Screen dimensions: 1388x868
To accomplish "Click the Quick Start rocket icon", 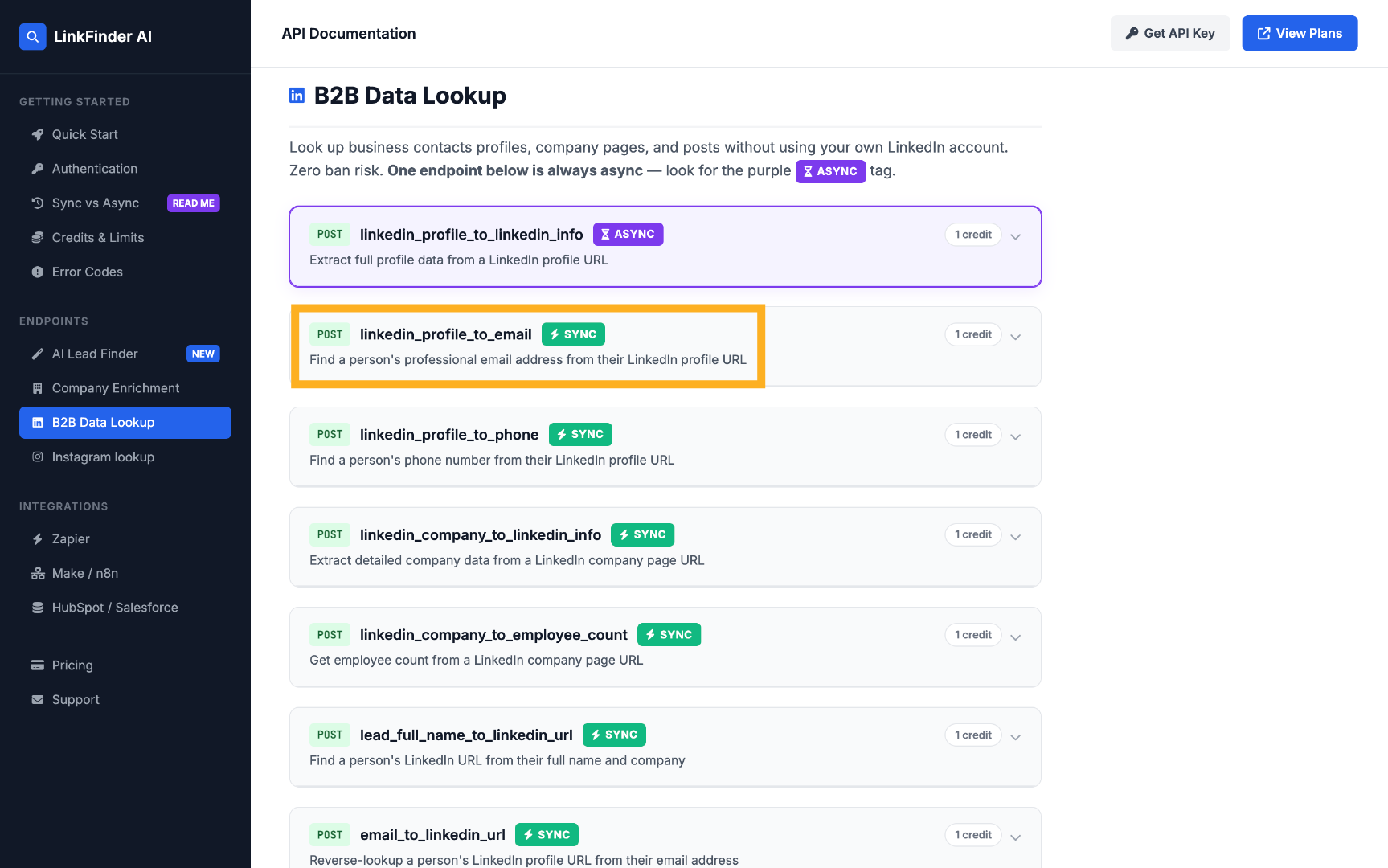I will pyautogui.click(x=38, y=134).
